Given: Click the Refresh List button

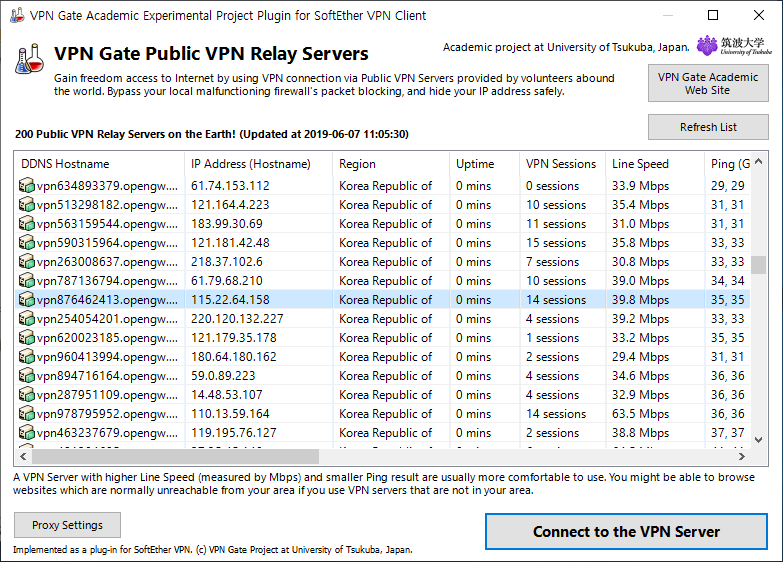Looking at the screenshot, I should pyautogui.click(x=708, y=127).
